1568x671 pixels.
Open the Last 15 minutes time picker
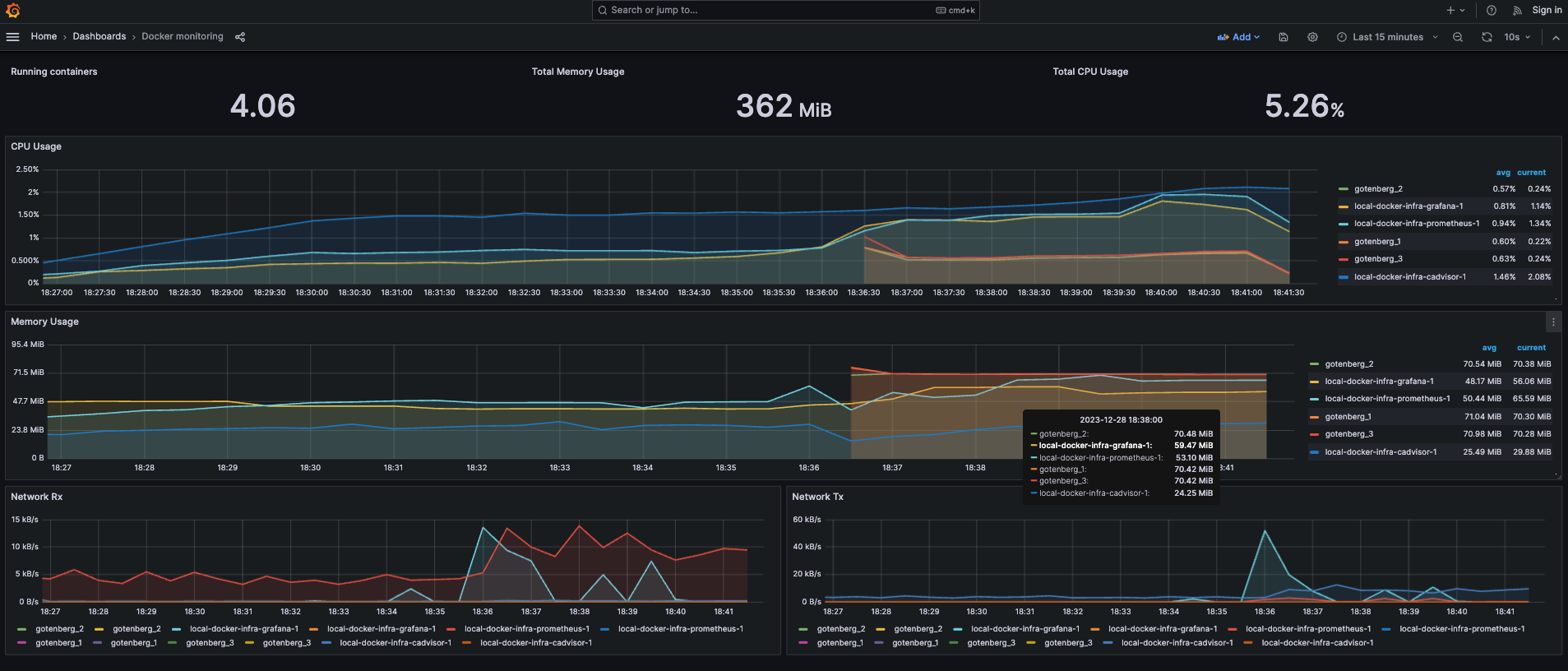(x=1387, y=37)
